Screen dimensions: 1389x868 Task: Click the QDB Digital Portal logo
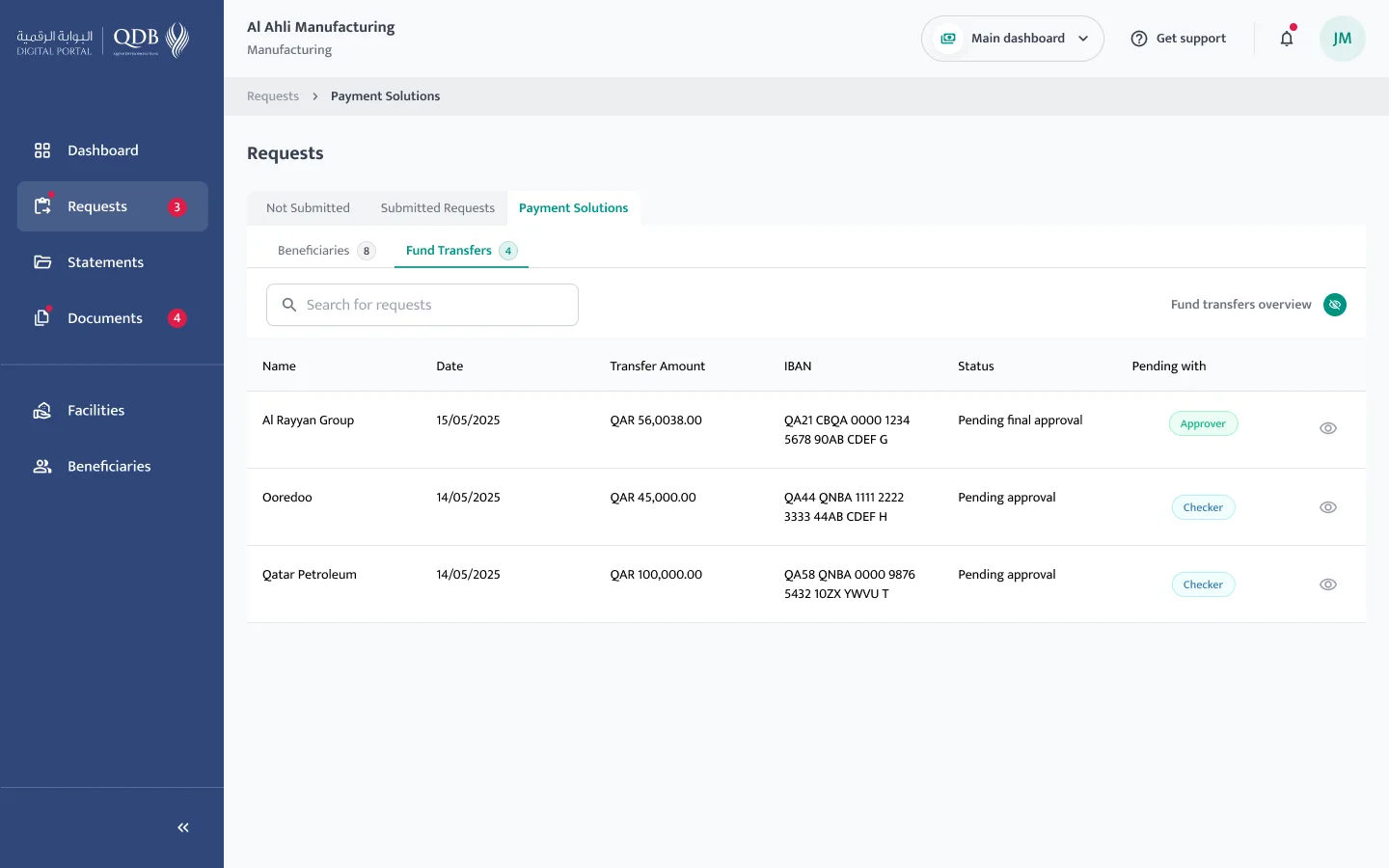[102, 40]
